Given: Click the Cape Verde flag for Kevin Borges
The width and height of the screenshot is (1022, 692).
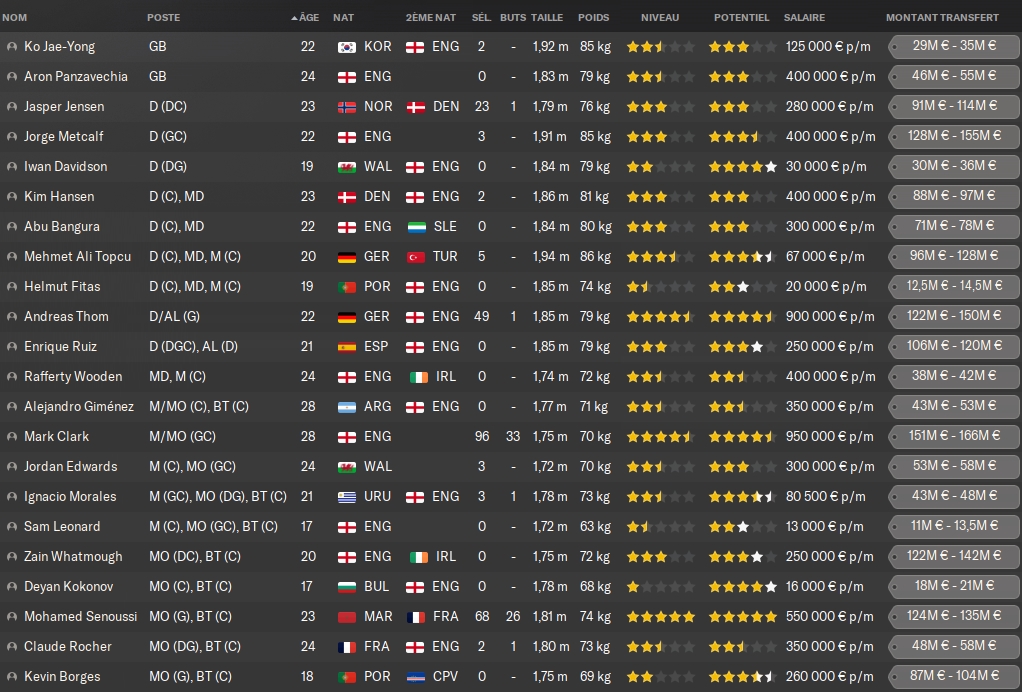Looking at the screenshot, I should point(416,677).
